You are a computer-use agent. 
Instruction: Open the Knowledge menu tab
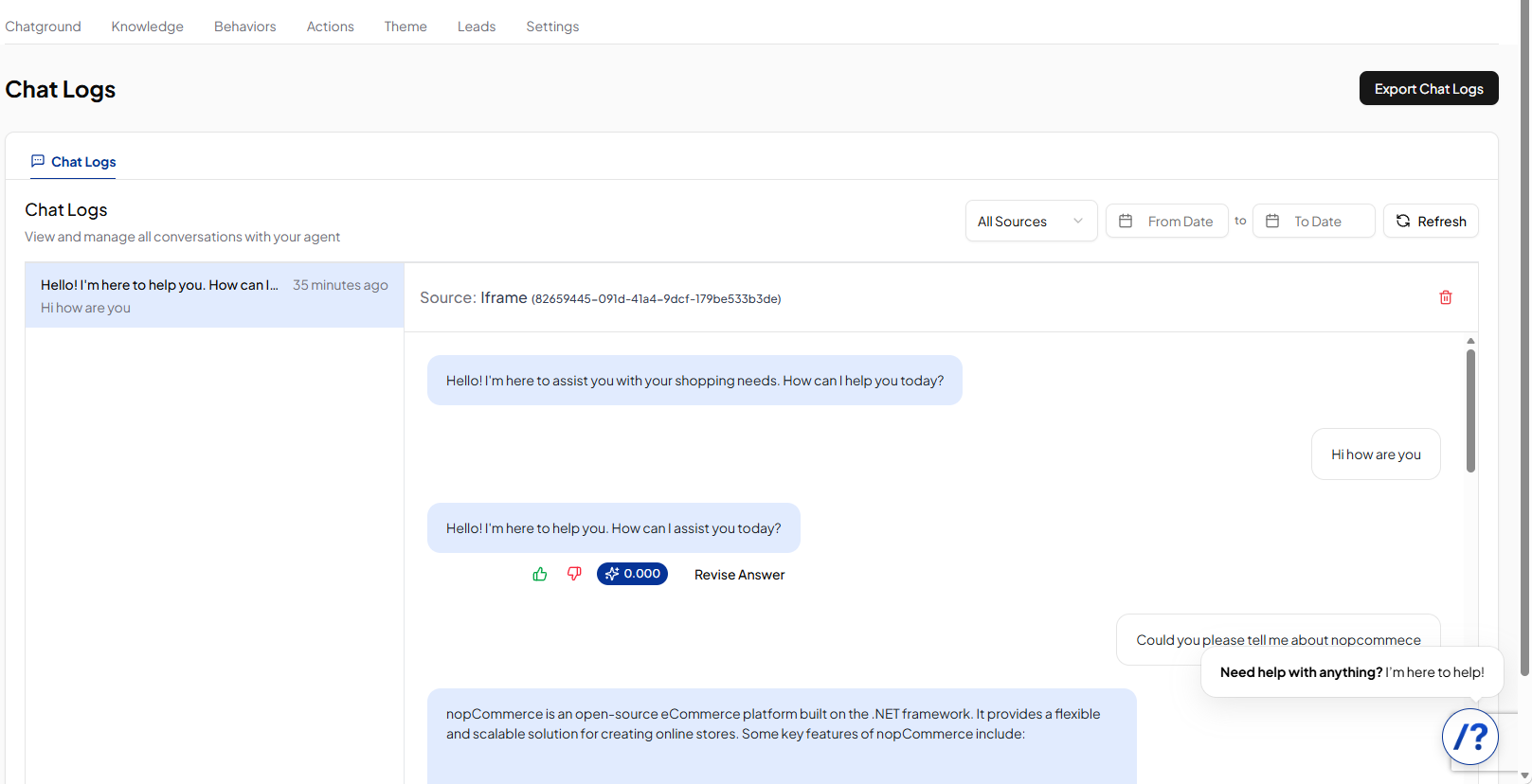tap(148, 27)
